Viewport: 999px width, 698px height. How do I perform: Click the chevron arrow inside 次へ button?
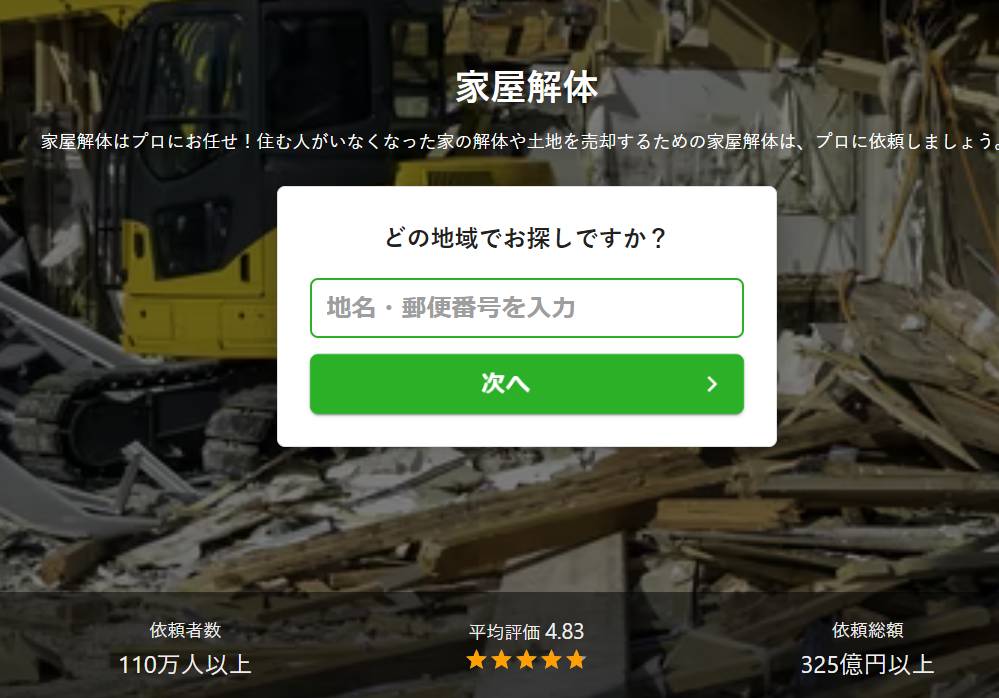(x=712, y=384)
